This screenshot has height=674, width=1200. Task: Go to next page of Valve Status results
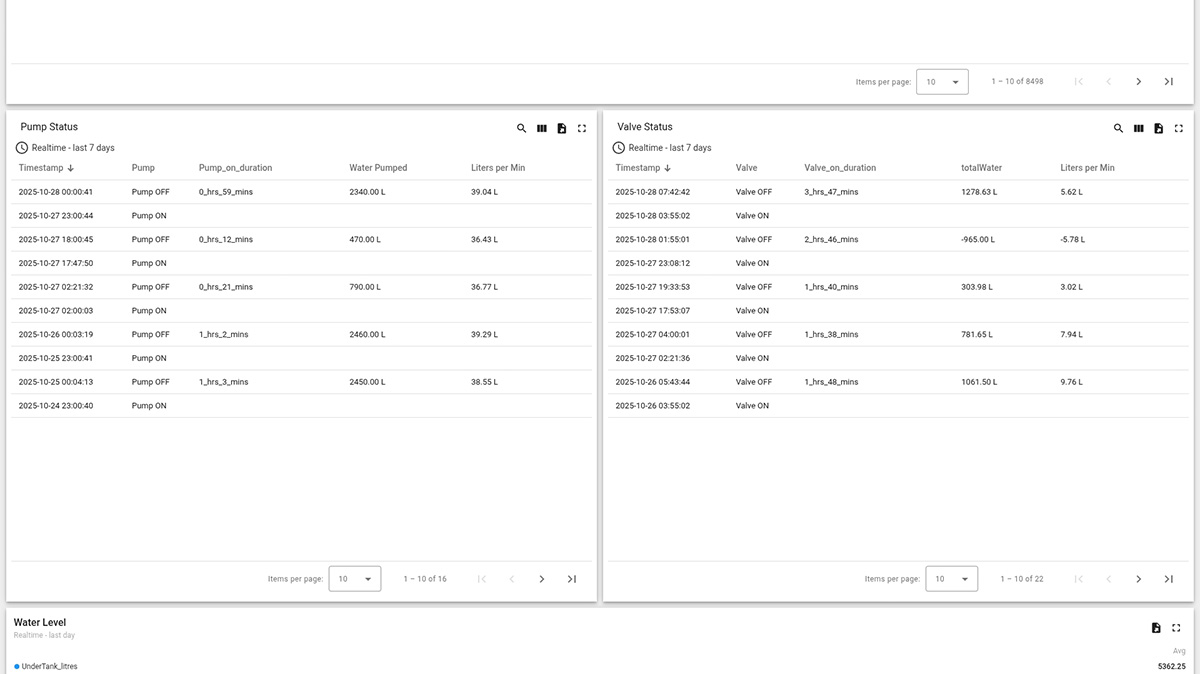coord(1139,578)
